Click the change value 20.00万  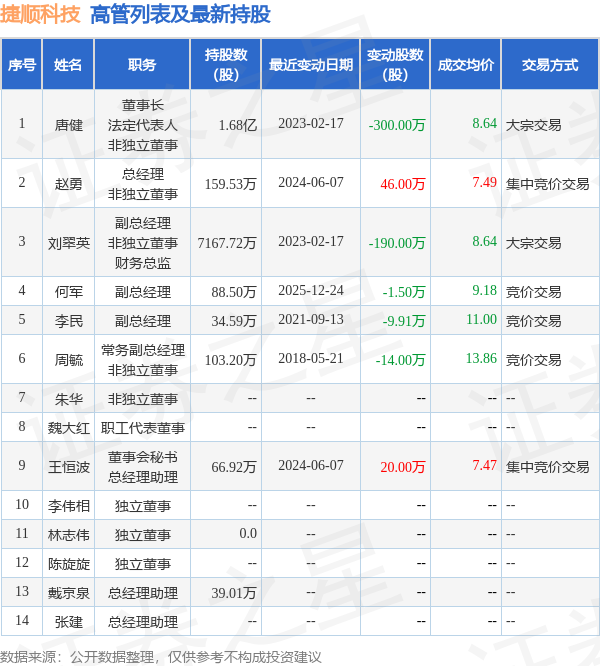403,467
